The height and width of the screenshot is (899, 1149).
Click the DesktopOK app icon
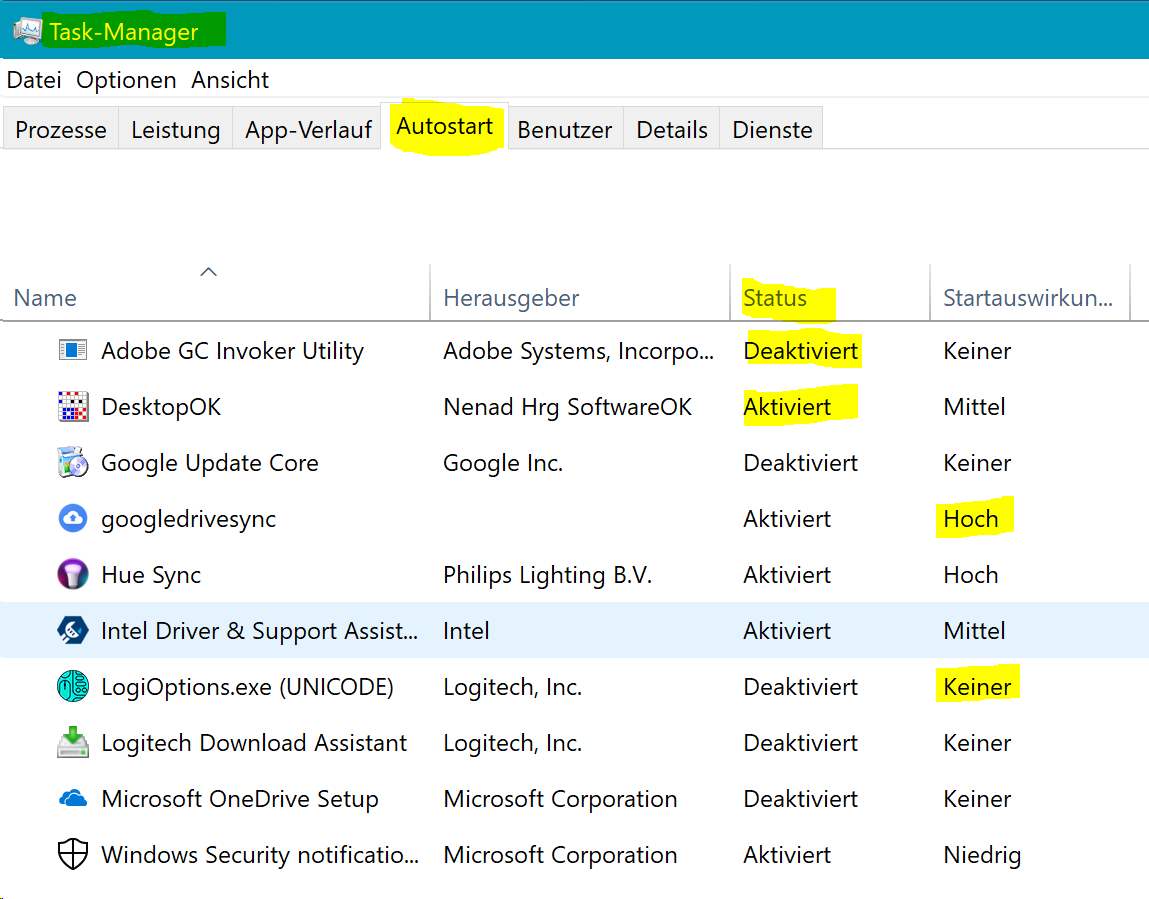[x=73, y=407]
